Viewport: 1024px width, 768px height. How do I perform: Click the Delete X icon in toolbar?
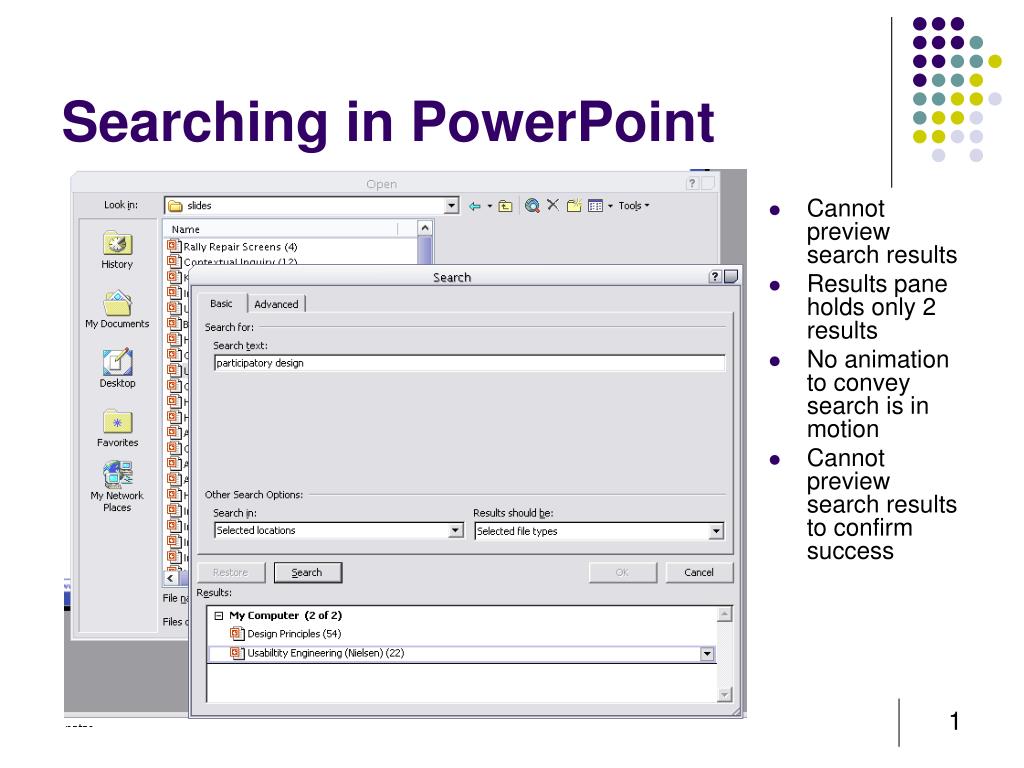552,205
